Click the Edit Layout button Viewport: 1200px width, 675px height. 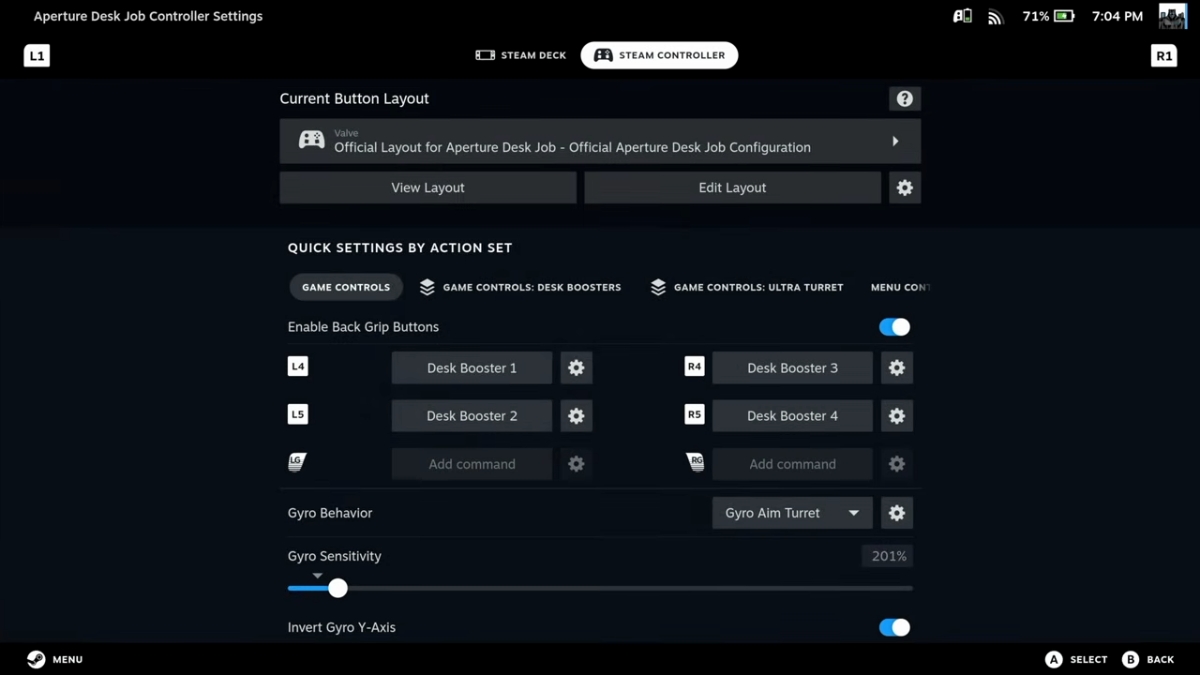(732, 188)
